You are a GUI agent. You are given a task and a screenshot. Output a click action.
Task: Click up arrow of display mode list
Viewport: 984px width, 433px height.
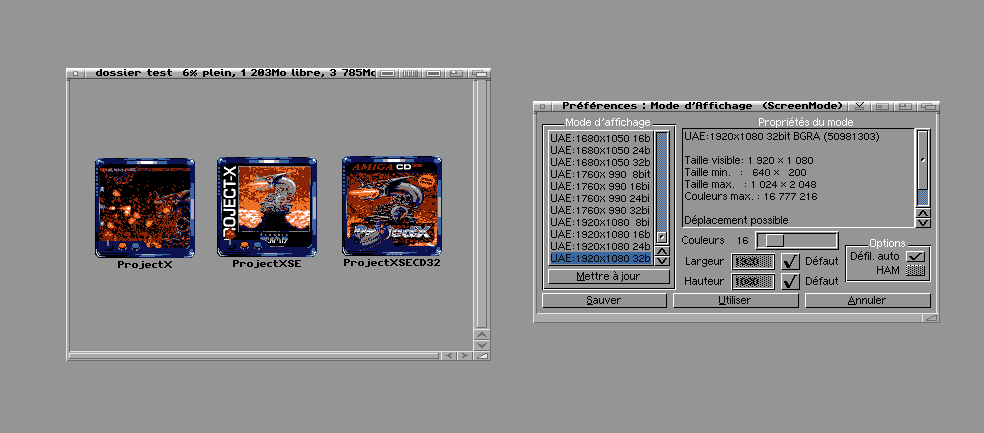pos(661,250)
